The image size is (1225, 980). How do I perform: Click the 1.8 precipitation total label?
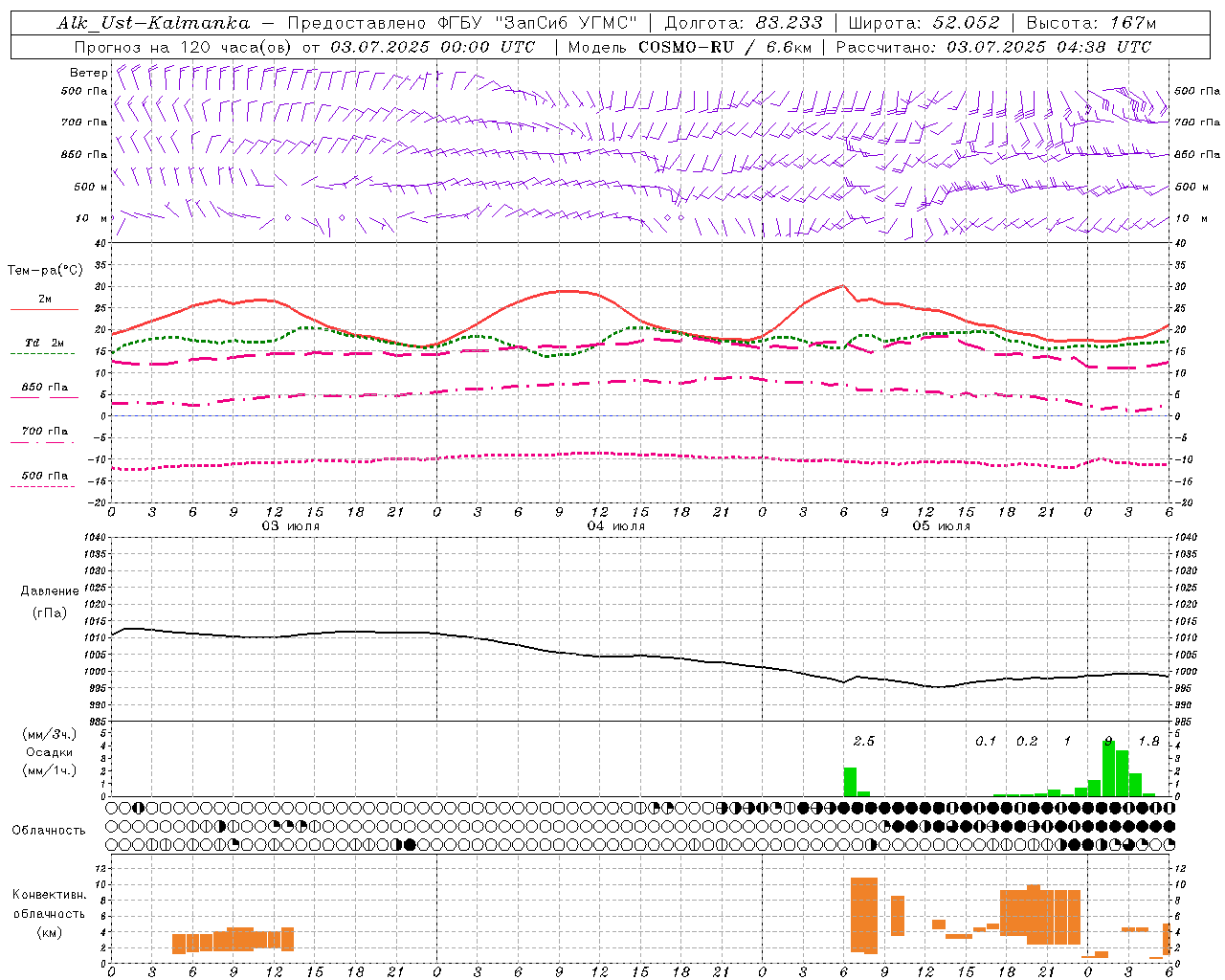point(1148,741)
